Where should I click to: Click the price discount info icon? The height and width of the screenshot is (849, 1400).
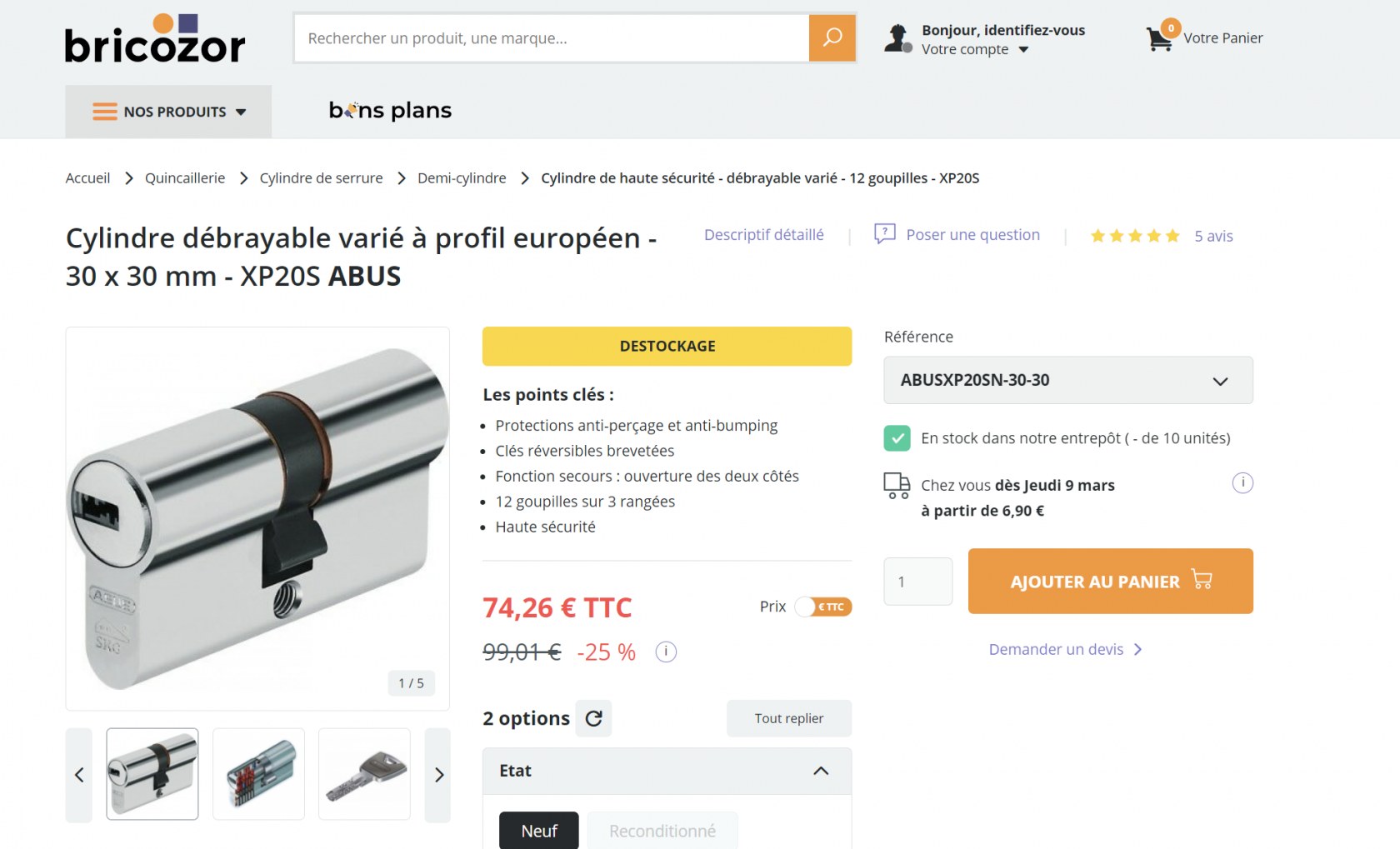[666, 652]
